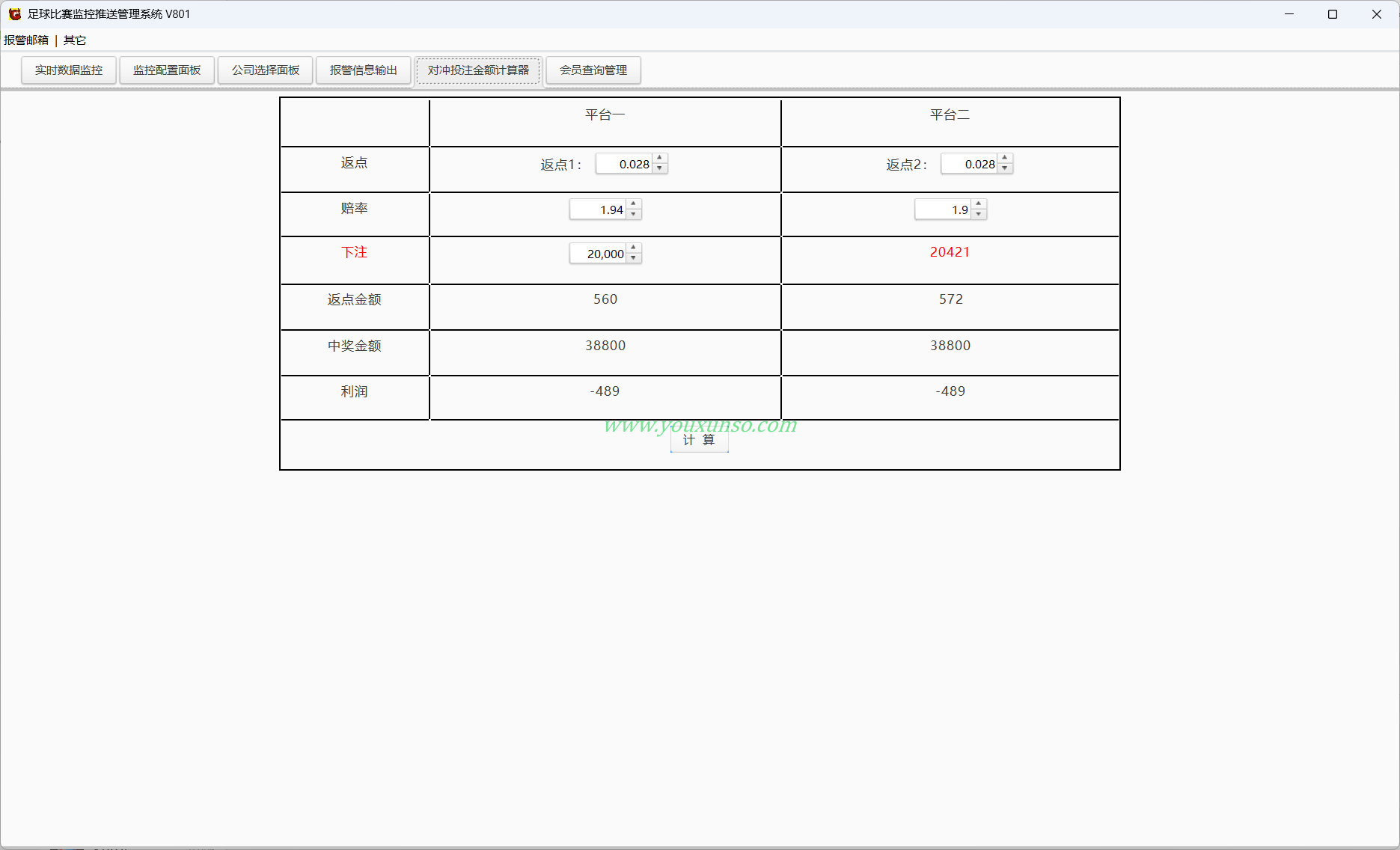Decrease 平台二 odds 1.9 with down arrow
This screenshot has height=850, width=1400.
tap(979, 214)
